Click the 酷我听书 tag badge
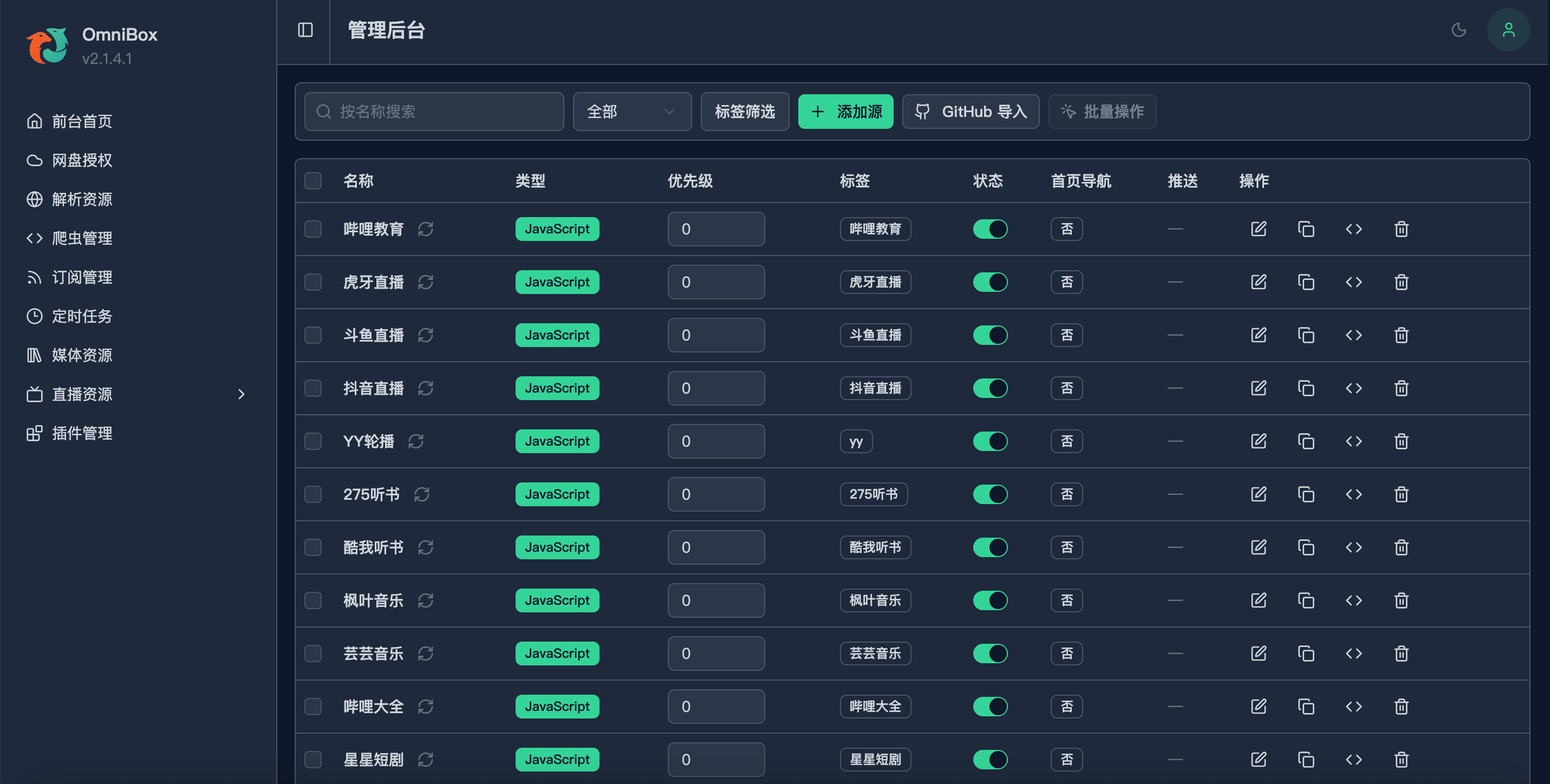The height and width of the screenshot is (784, 1550). [875, 547]
